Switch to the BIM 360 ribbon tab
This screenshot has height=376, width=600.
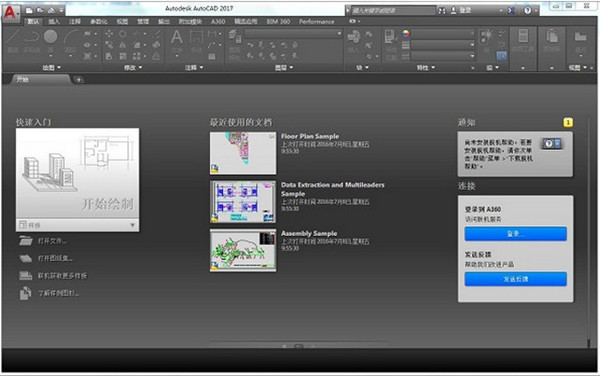[x=278, y=21]
